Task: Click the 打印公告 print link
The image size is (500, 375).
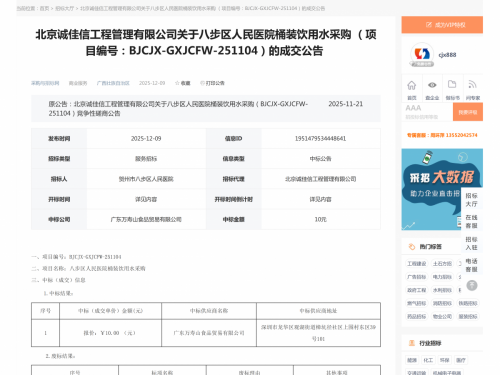Action: (212, 83)
